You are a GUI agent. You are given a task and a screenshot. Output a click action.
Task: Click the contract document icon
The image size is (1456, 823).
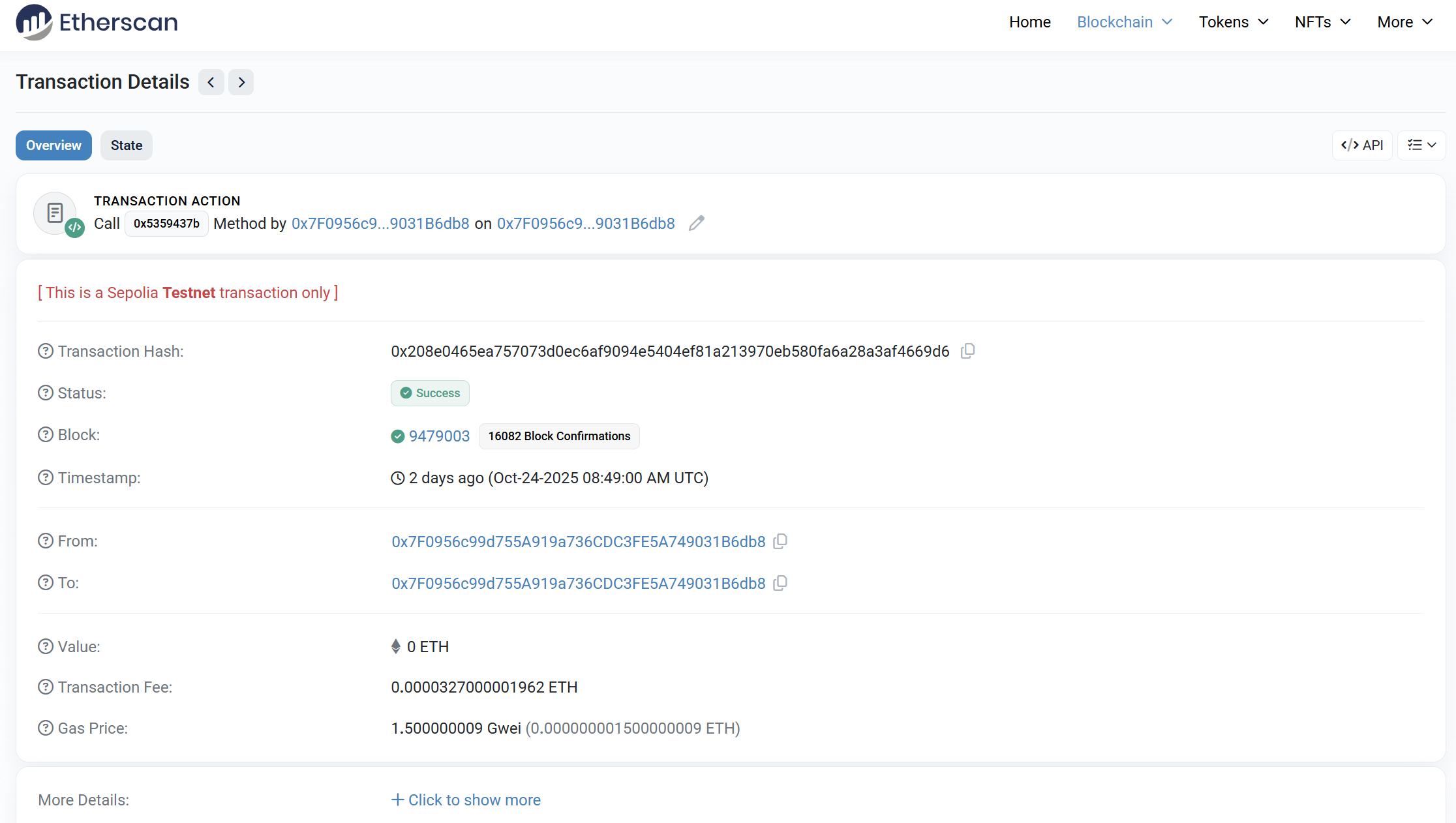click(x=55, y=213)
